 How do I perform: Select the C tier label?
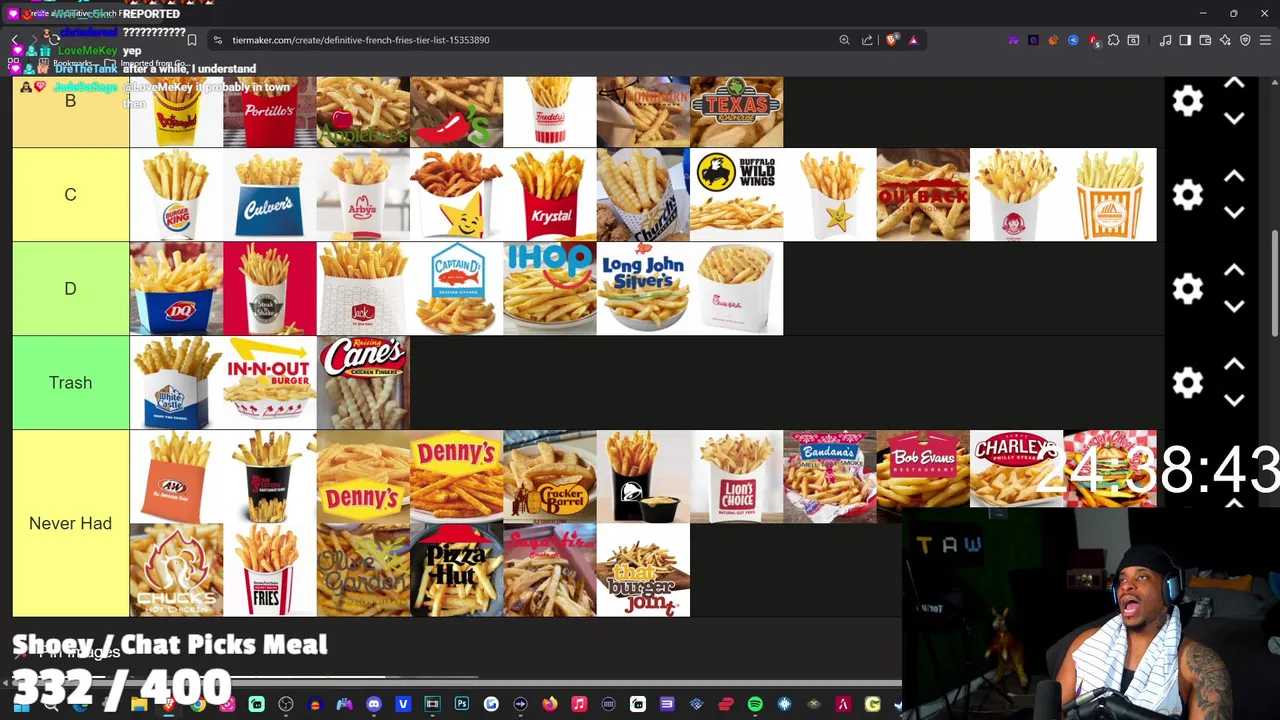click(70, 195)
